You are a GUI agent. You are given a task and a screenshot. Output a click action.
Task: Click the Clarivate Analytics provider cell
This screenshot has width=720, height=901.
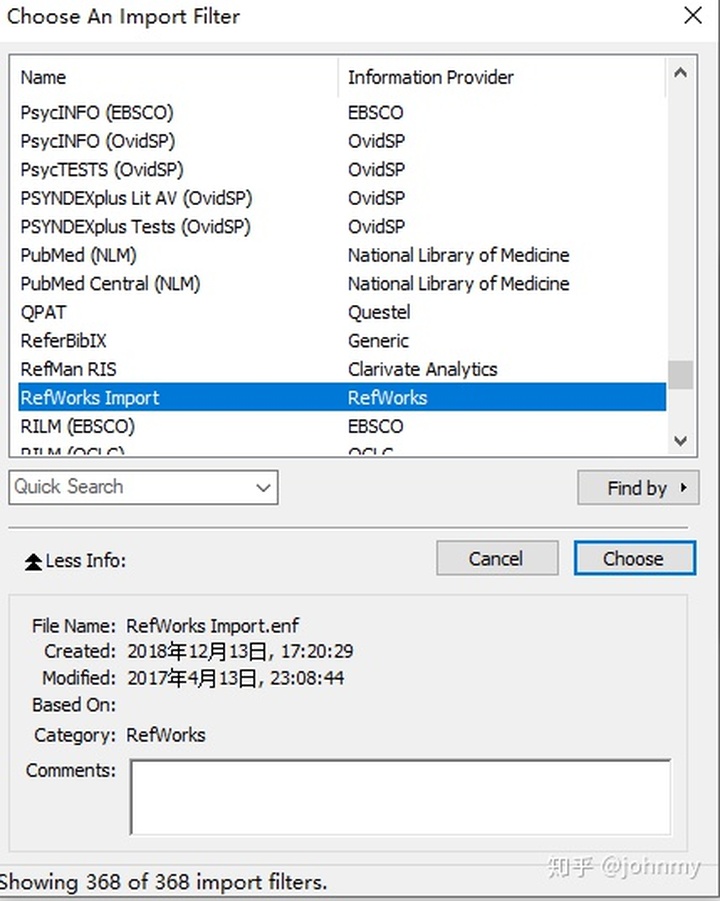[422, 369]
